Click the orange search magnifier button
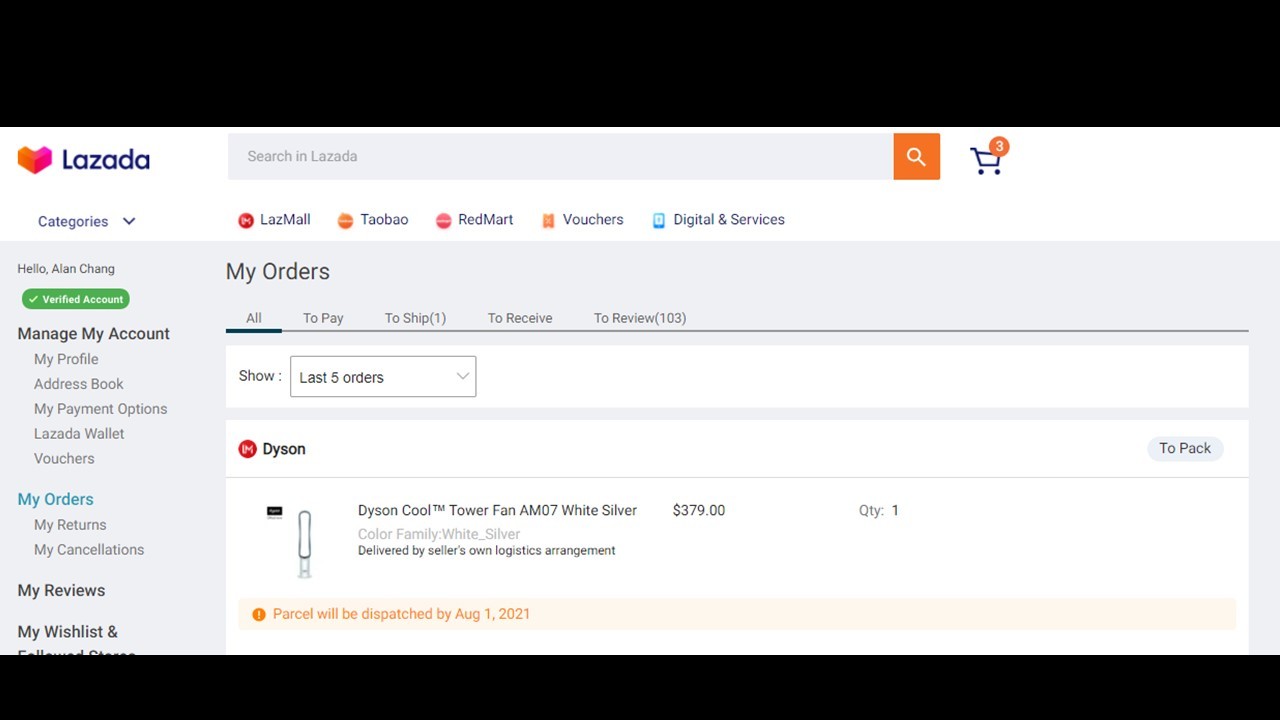 point(916,157)
